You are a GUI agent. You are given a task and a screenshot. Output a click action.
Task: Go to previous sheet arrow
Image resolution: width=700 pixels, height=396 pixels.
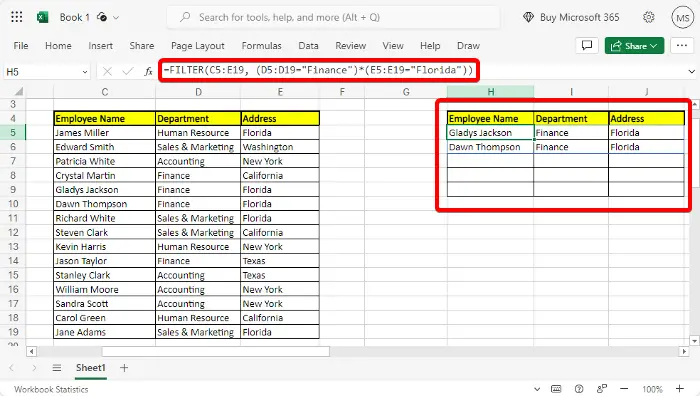click(12, 368)
